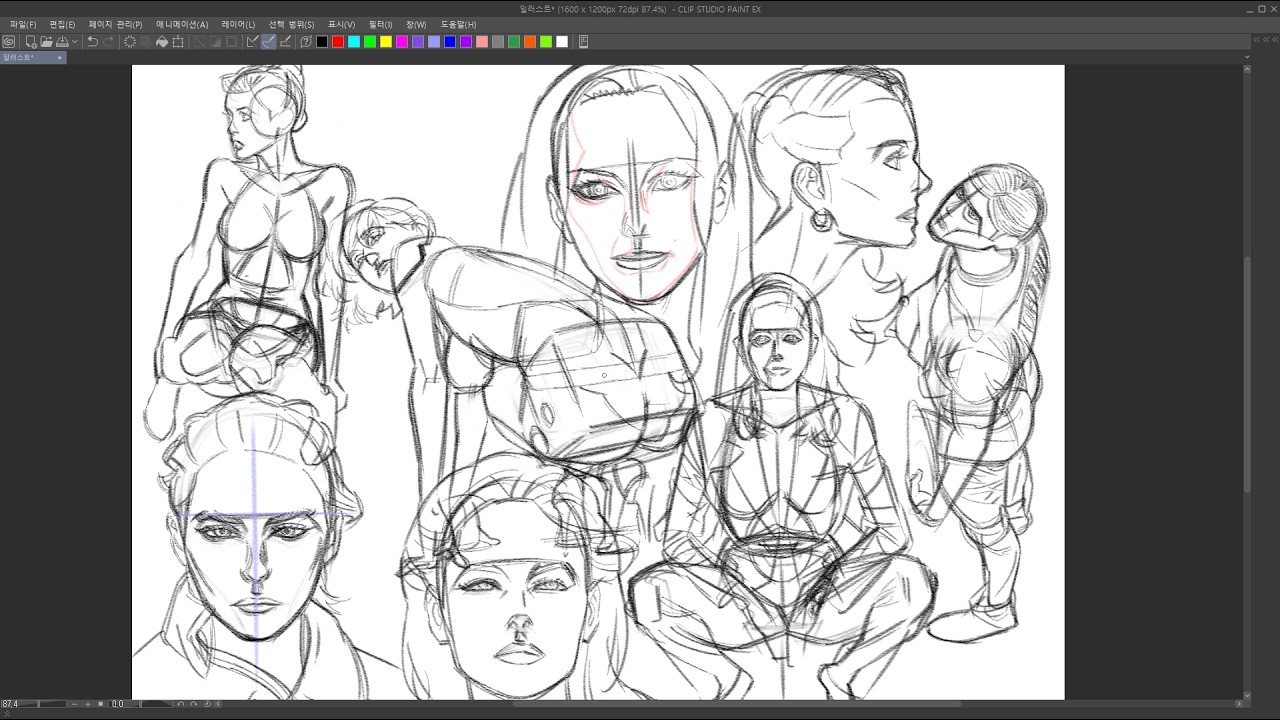Pick the pink color swatch

point(482,42)
